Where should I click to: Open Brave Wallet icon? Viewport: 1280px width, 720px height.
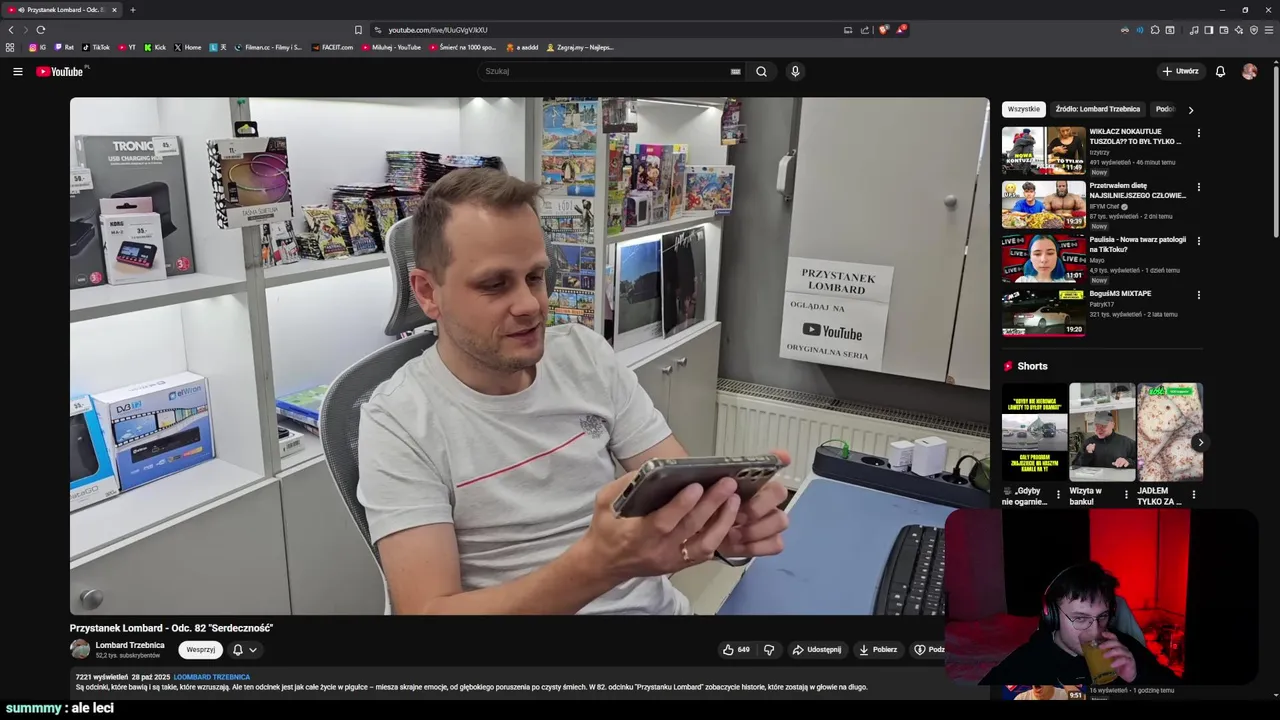coord(1224,30)
